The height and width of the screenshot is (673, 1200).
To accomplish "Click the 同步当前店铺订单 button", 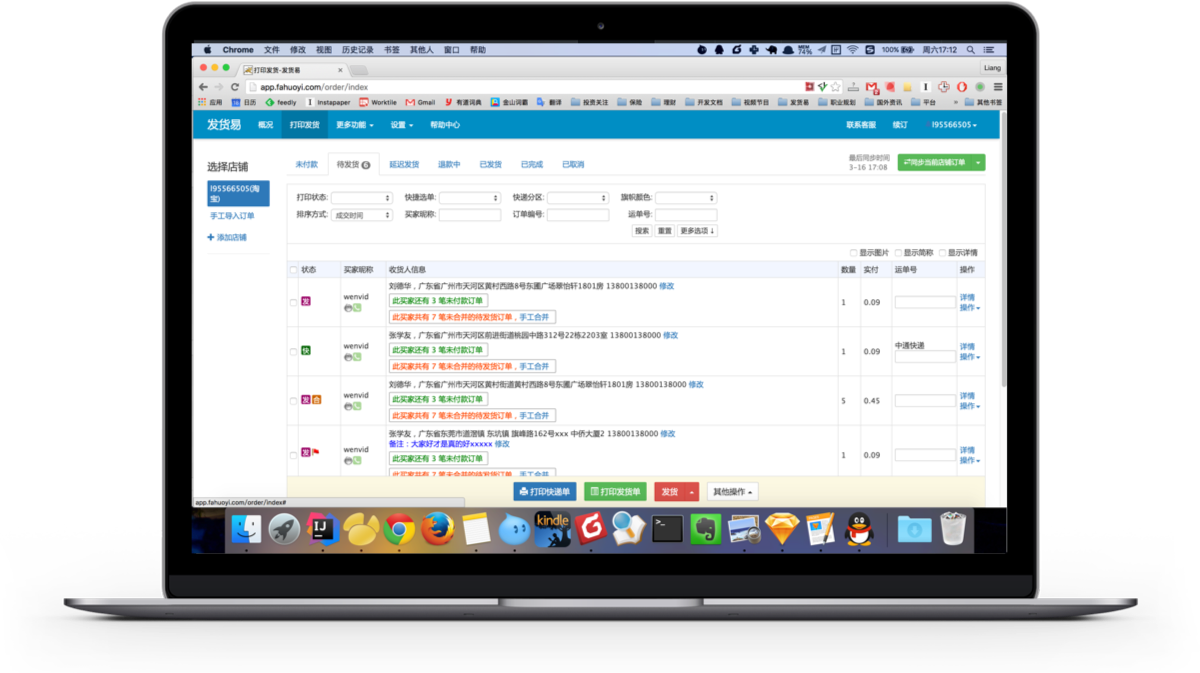I will coord(935,162).
